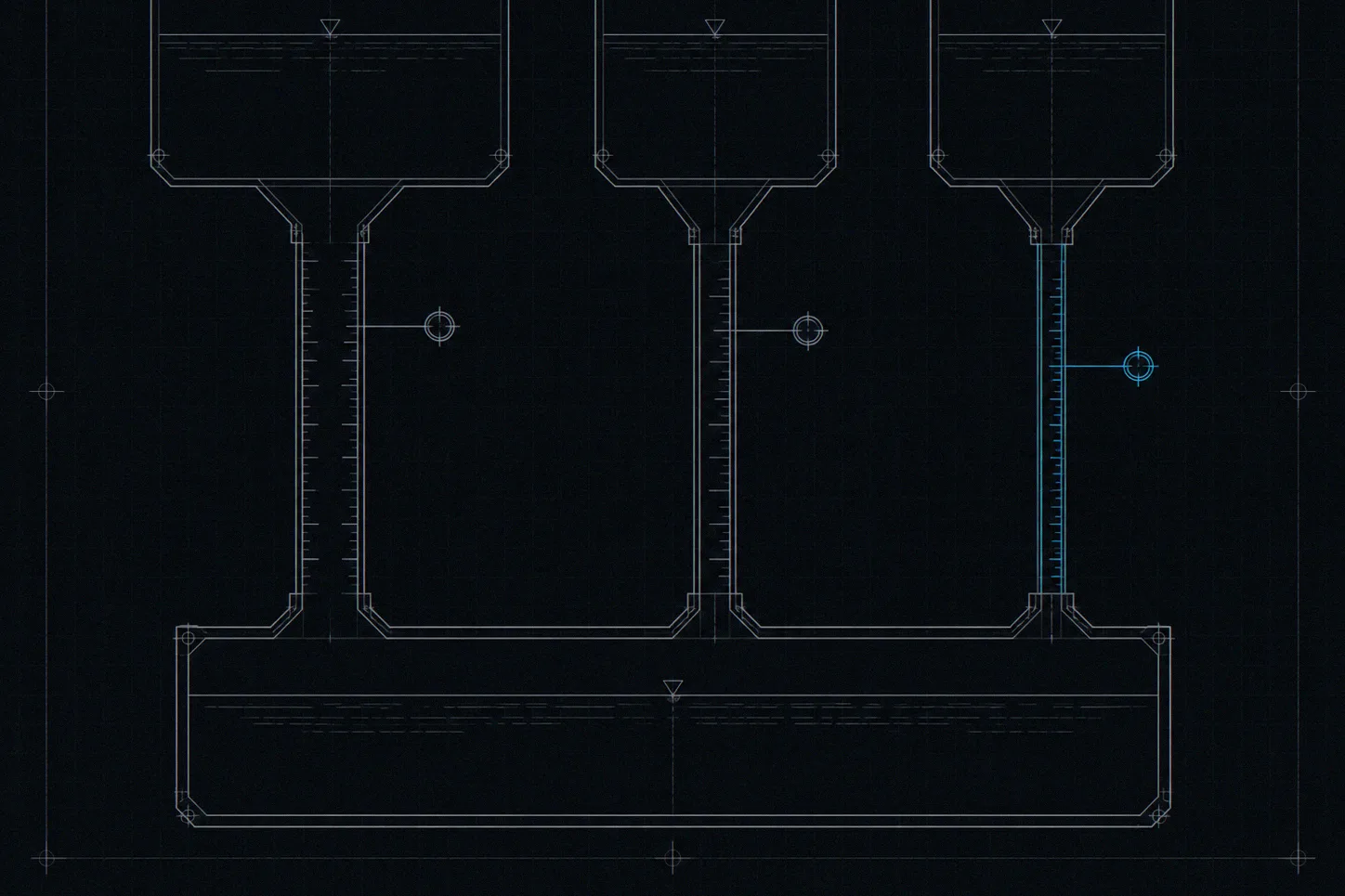
Task: Click the bottom reservoir water level triangle
Action: (673, 688)
